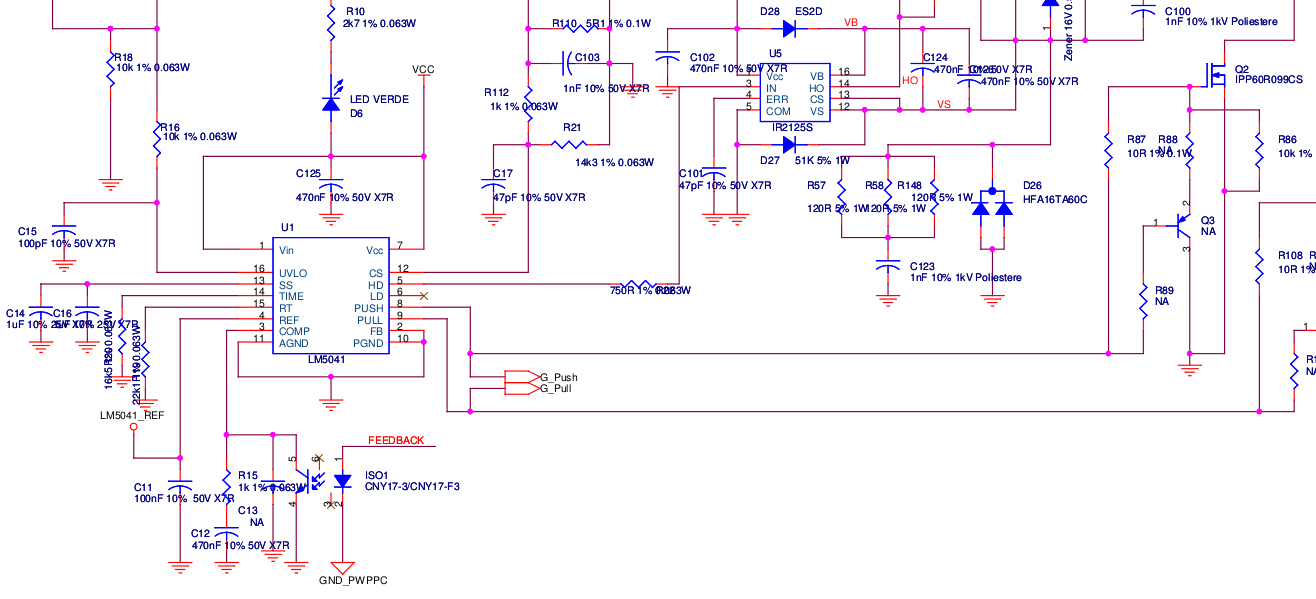The width and height of the screenshot is (1316, 599).
Task: Click the LM5041 part name text
Action: pyautogui.click(x=328, y=358)
